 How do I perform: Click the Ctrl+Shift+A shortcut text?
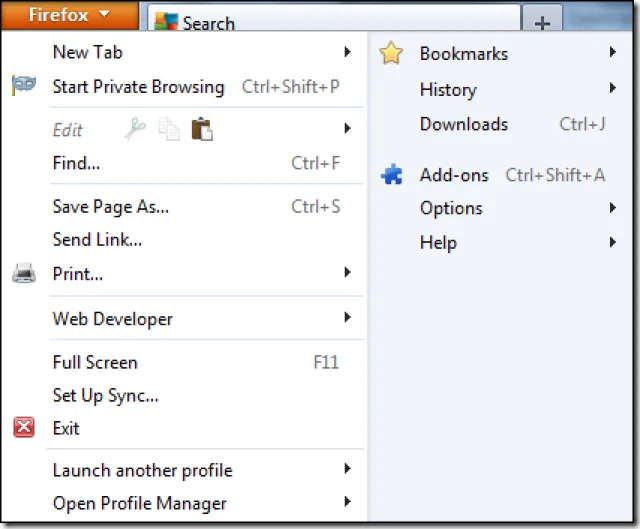555,175
